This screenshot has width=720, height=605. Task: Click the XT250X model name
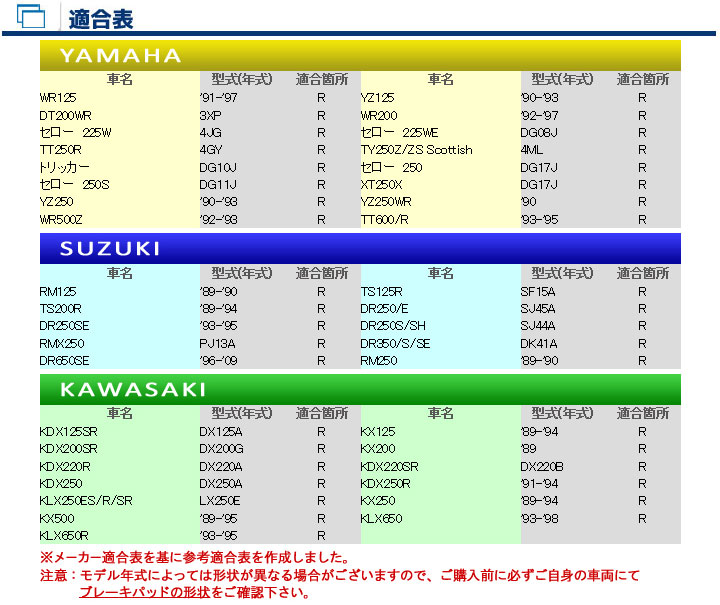pyautogui.click(x=381, y=184)
